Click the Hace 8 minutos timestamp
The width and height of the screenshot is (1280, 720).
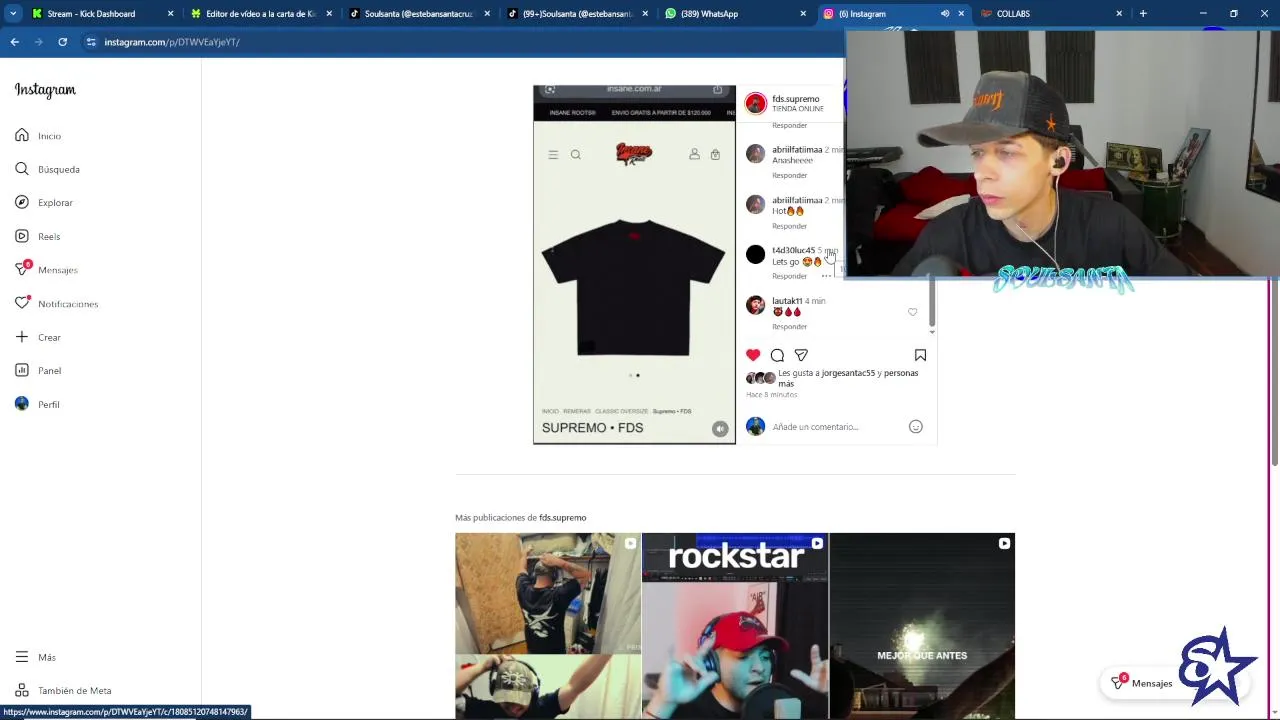click(x=772, y=395)
